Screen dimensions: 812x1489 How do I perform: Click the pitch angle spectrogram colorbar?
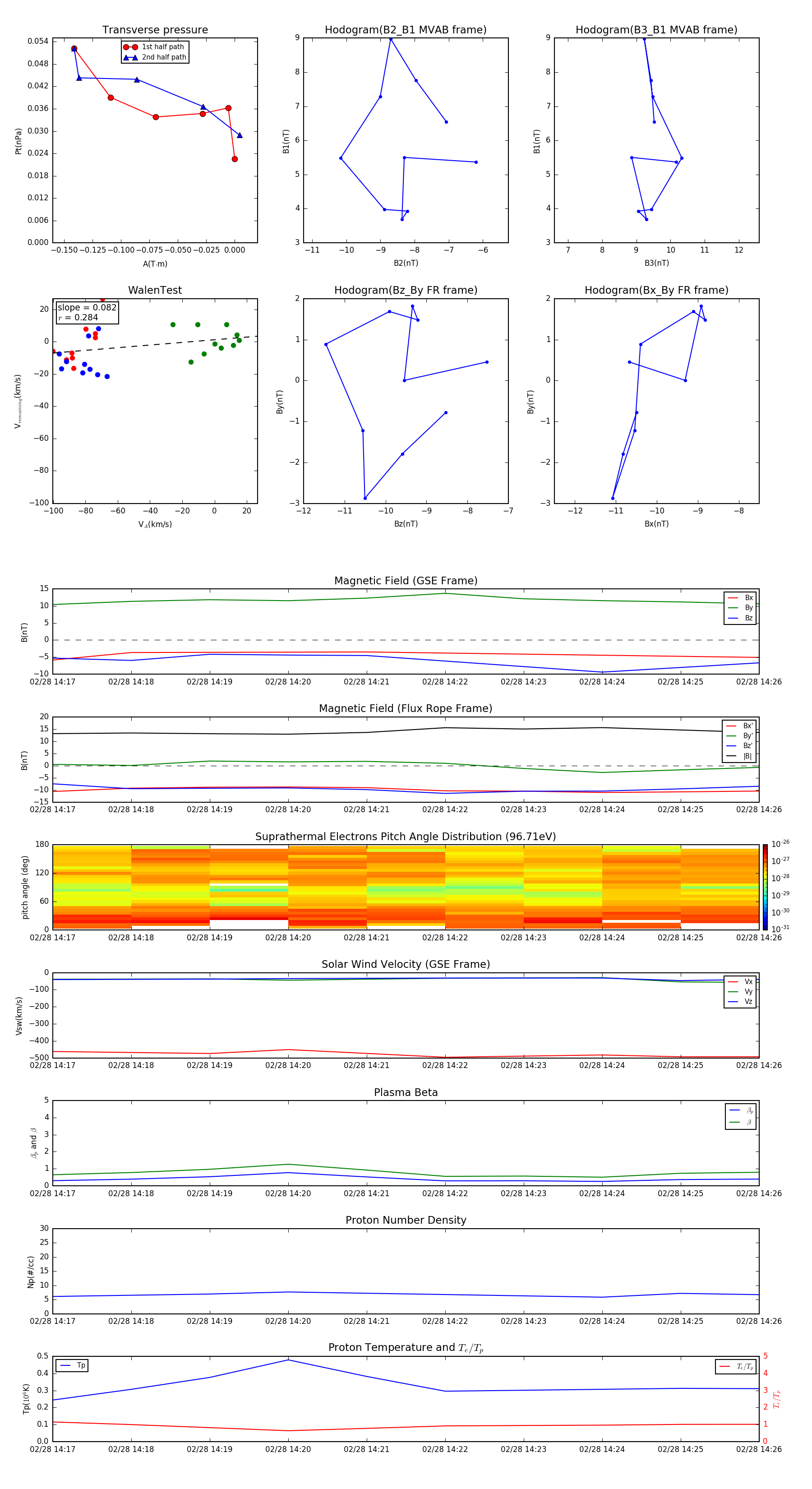point(765,887)
